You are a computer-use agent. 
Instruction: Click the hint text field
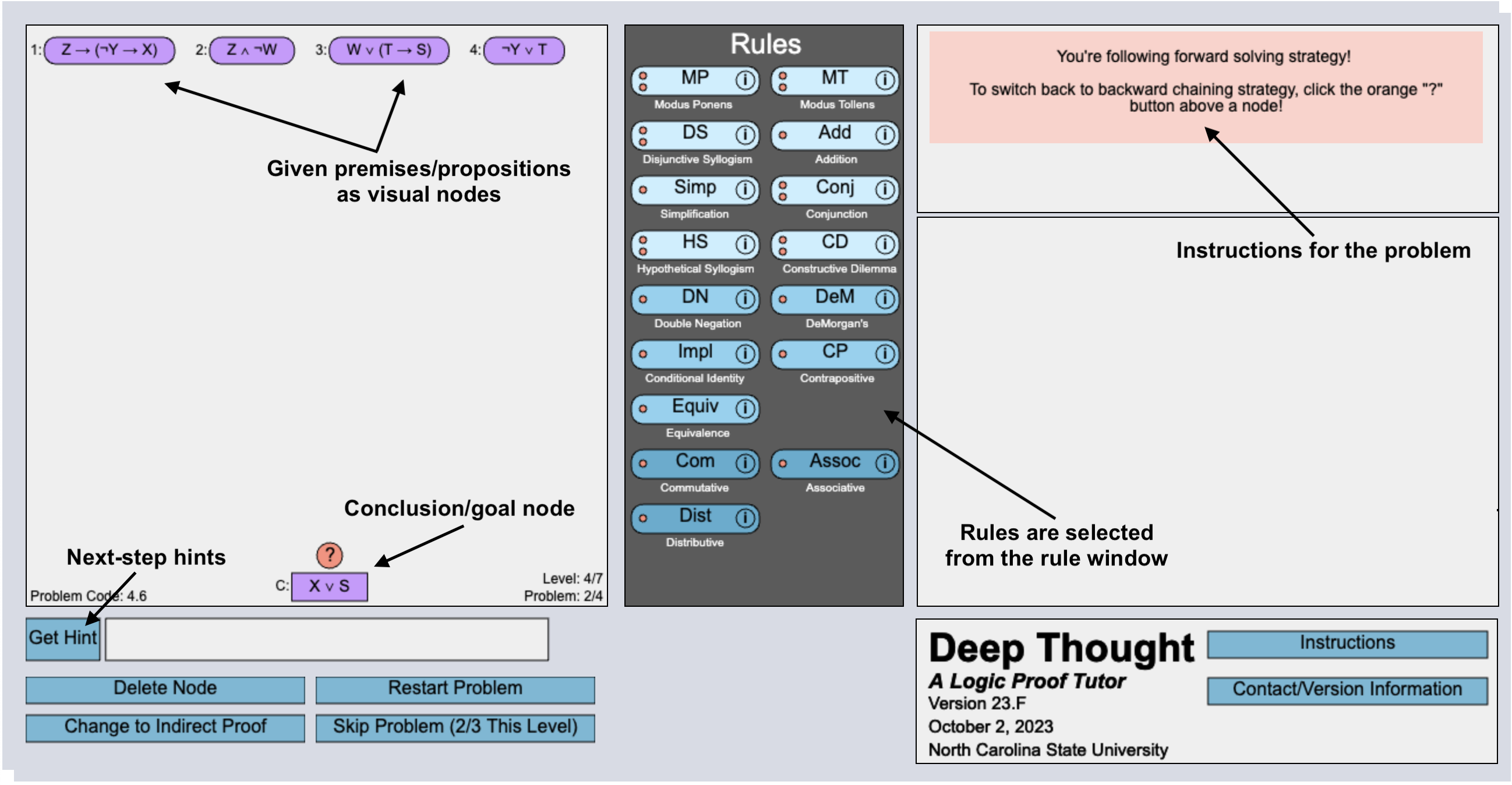(x=326, y=639)
